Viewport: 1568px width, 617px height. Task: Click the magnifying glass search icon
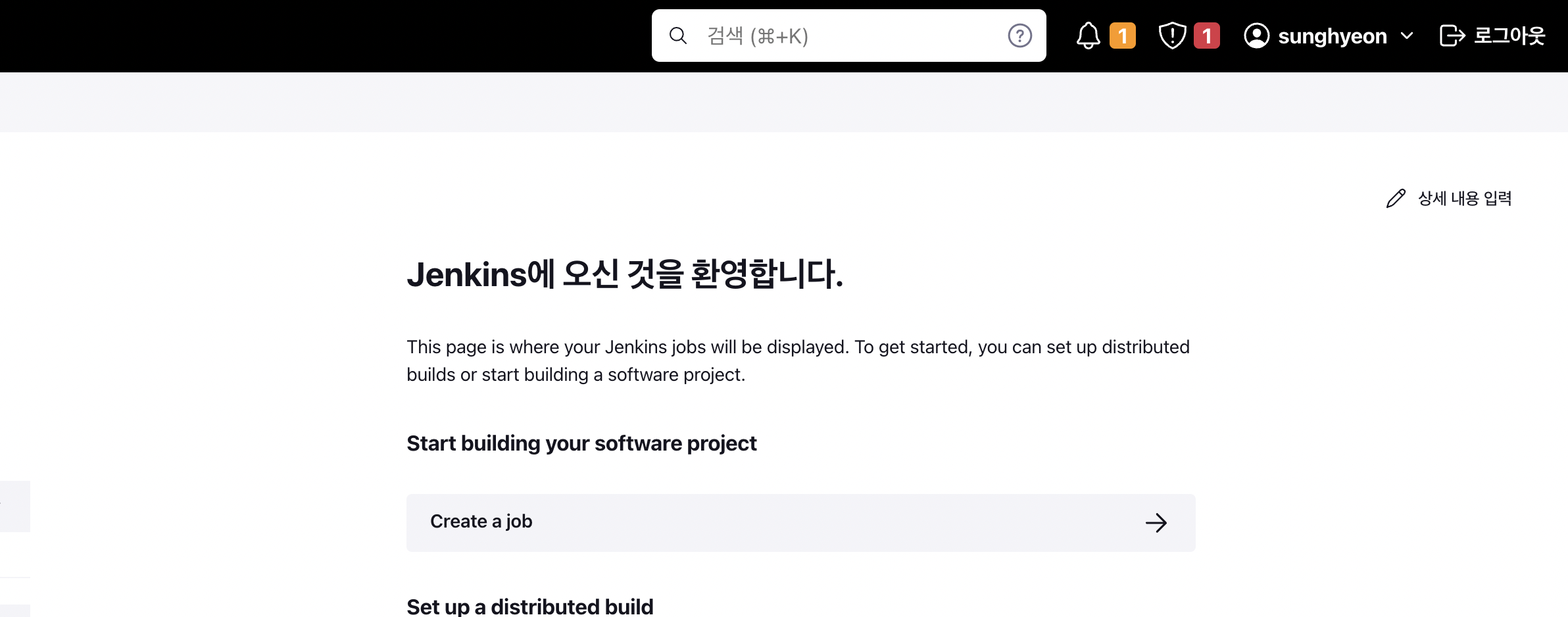click(x=677, y=36)
